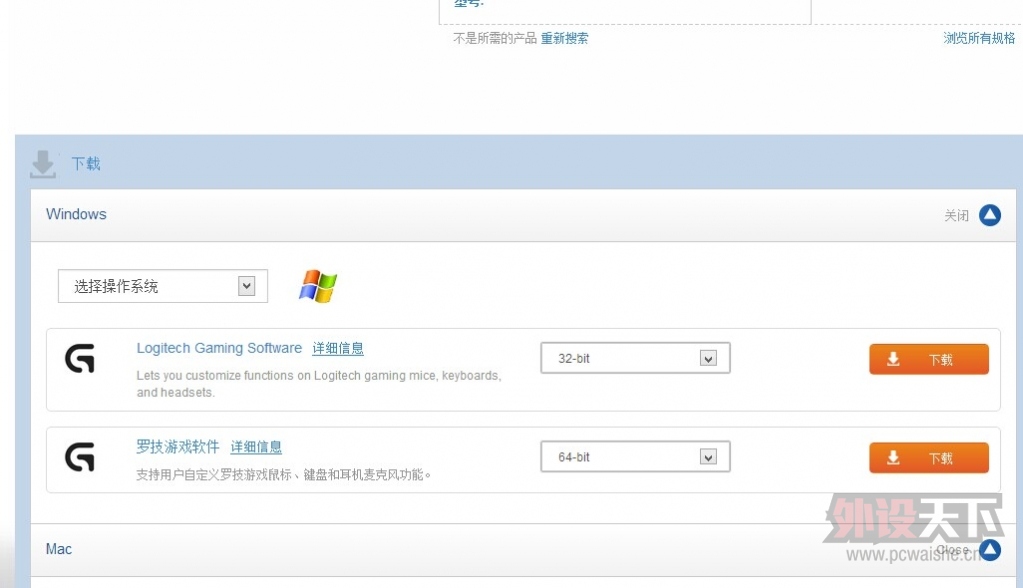
Task: Click the 关闭 label in Windows header
Action: 956,215
